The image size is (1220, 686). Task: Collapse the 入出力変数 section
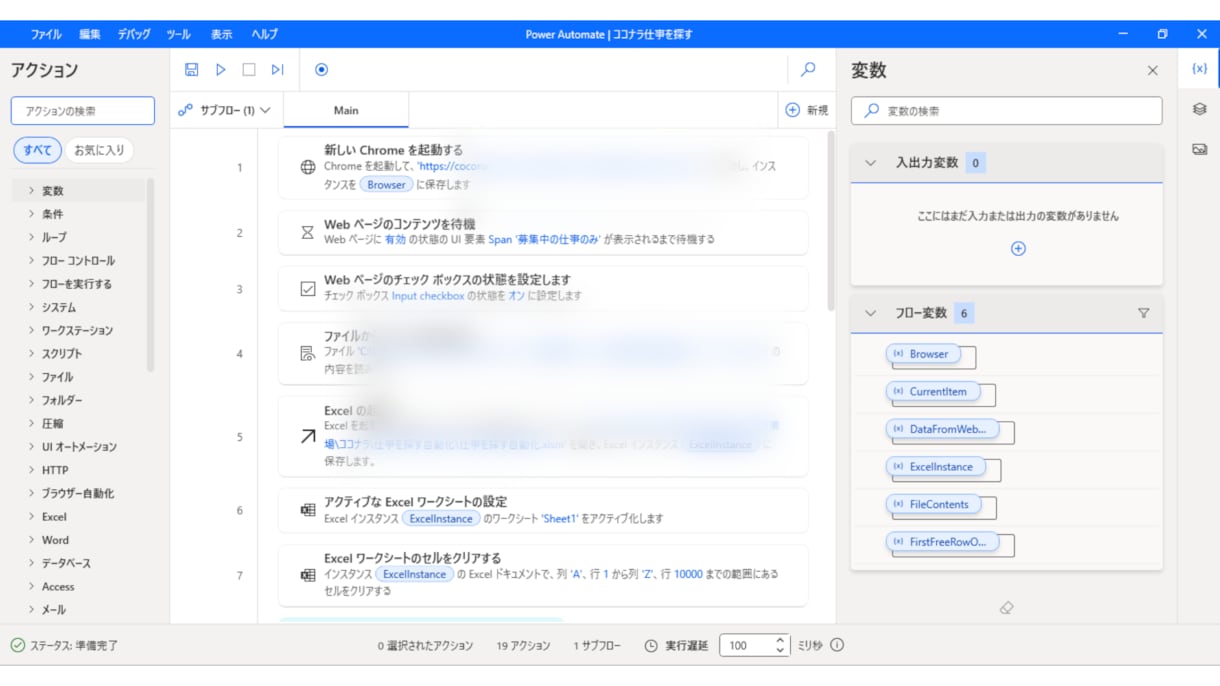tap(870, 163)
